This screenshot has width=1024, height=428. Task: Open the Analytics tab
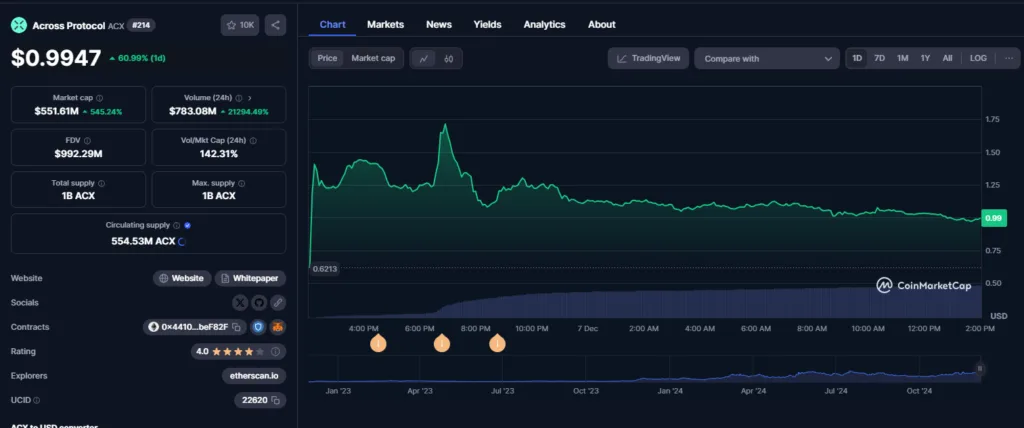[544, 24]
